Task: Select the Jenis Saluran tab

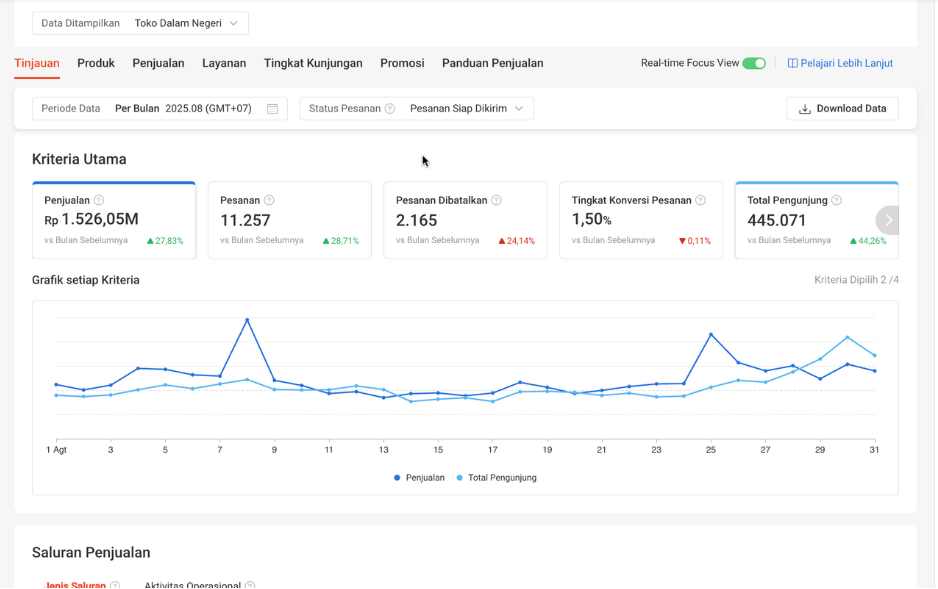Action: (75, 585)
